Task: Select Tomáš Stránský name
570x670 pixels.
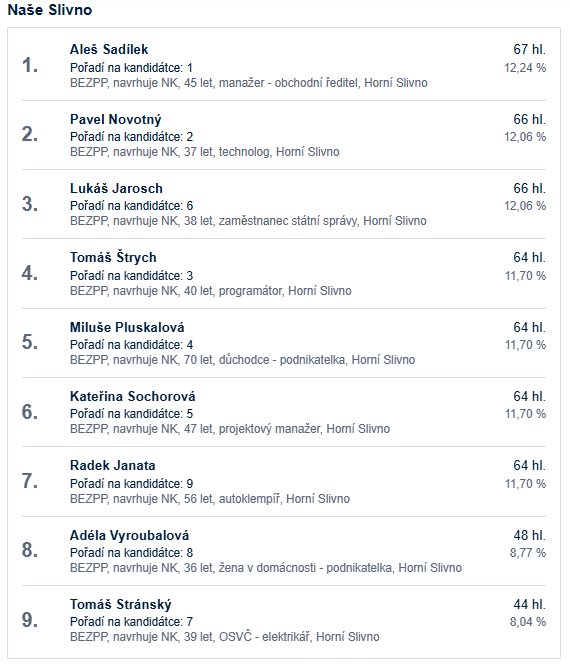Action: click(x=120, y=605)
